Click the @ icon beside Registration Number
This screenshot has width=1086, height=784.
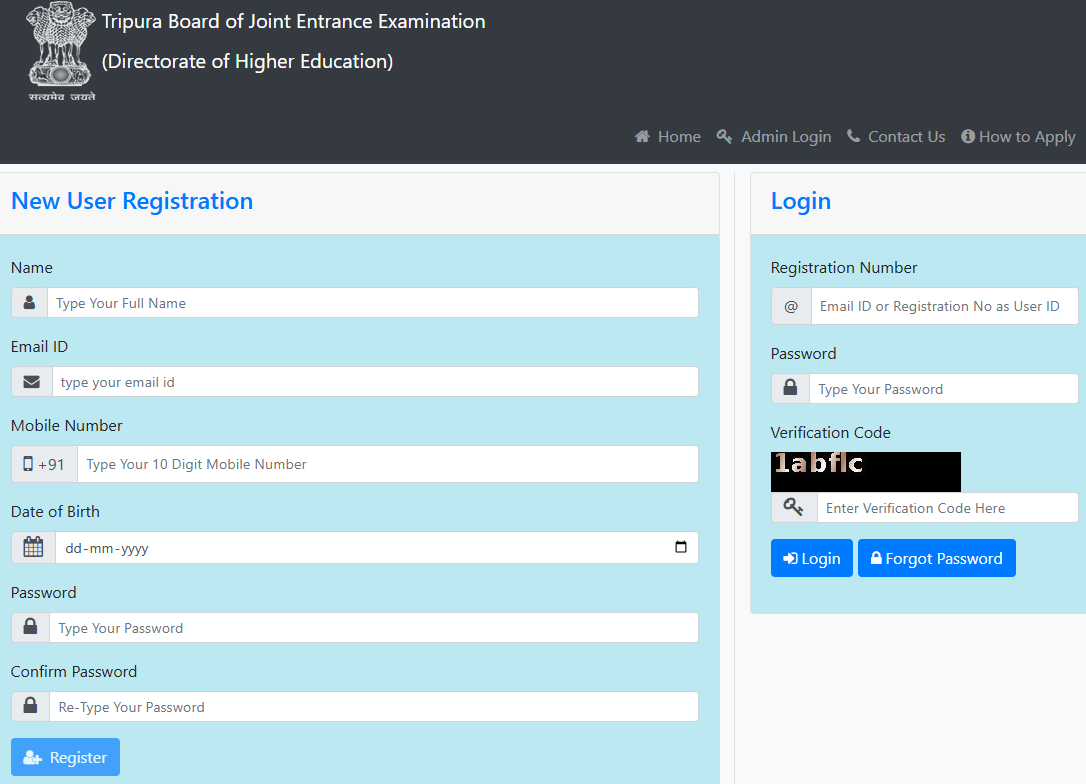[791, 306]
